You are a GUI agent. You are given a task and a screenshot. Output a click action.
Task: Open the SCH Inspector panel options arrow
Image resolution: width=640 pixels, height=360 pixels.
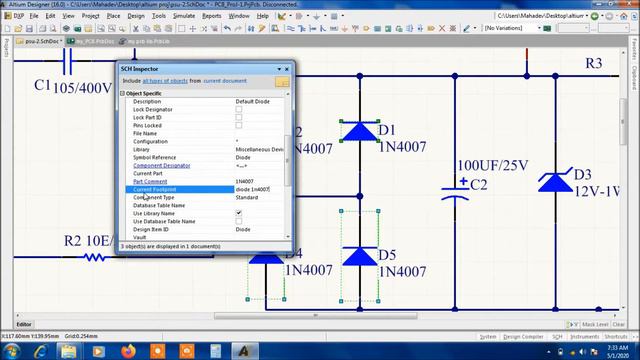pyautogui.click(x=279, y=69)
